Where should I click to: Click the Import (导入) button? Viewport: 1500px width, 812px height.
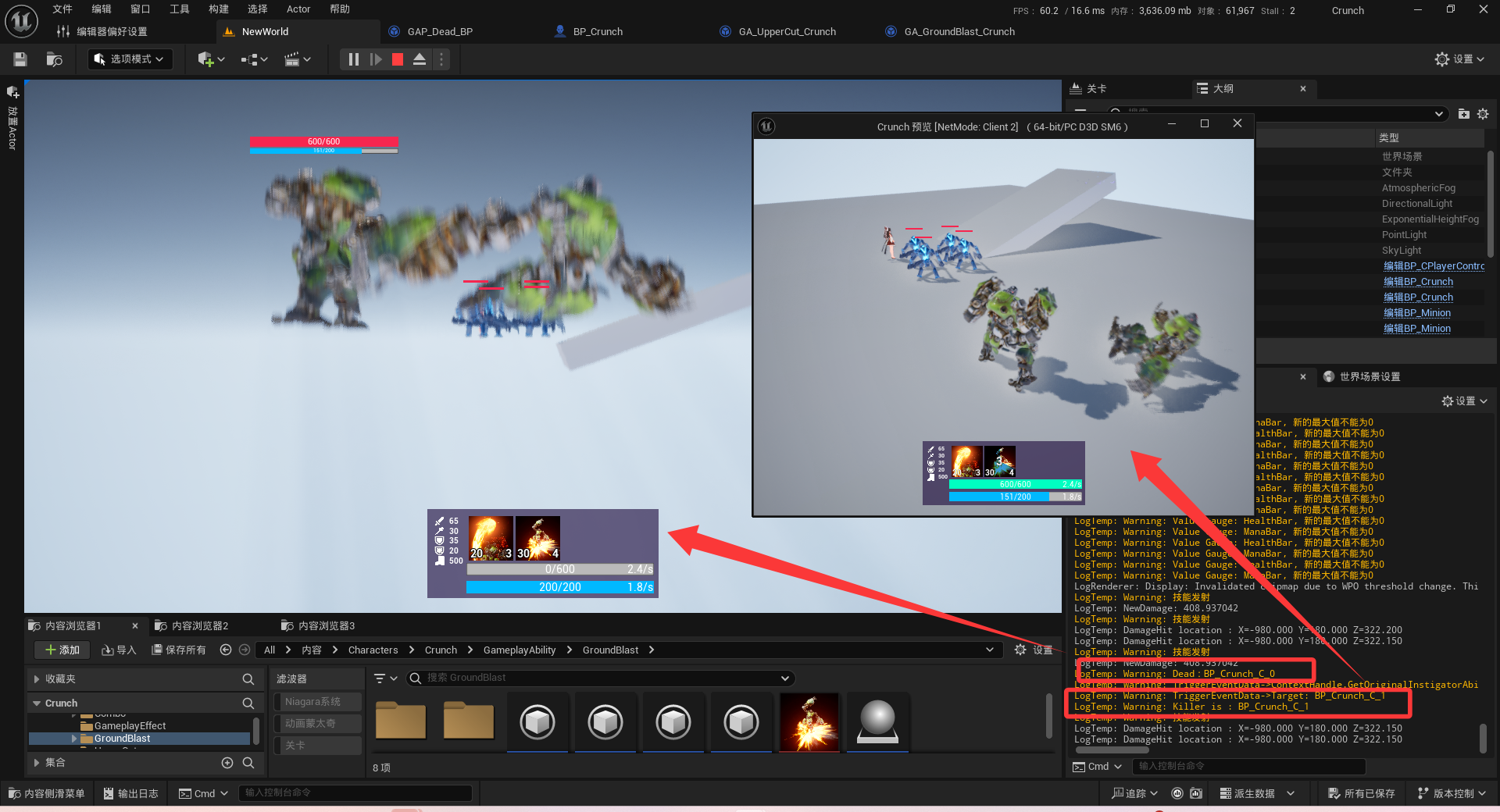[x=119, y=650]
